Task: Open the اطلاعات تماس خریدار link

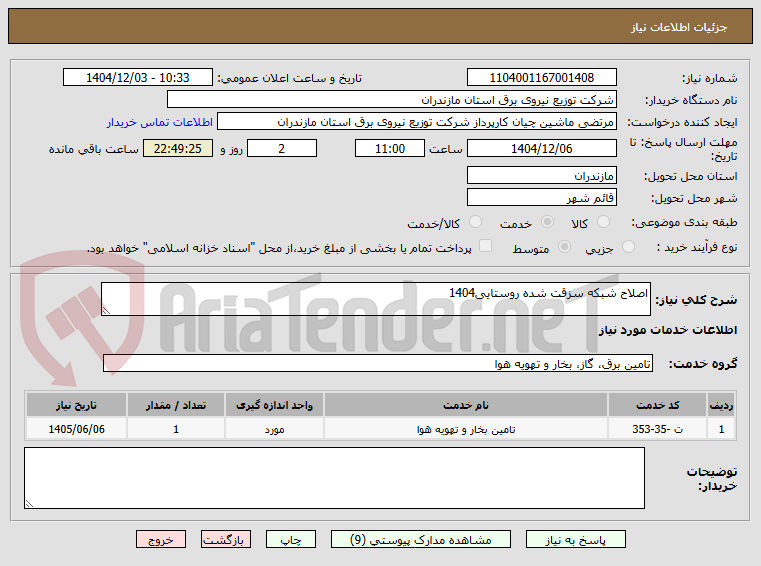Action: [x=160, y=122]
